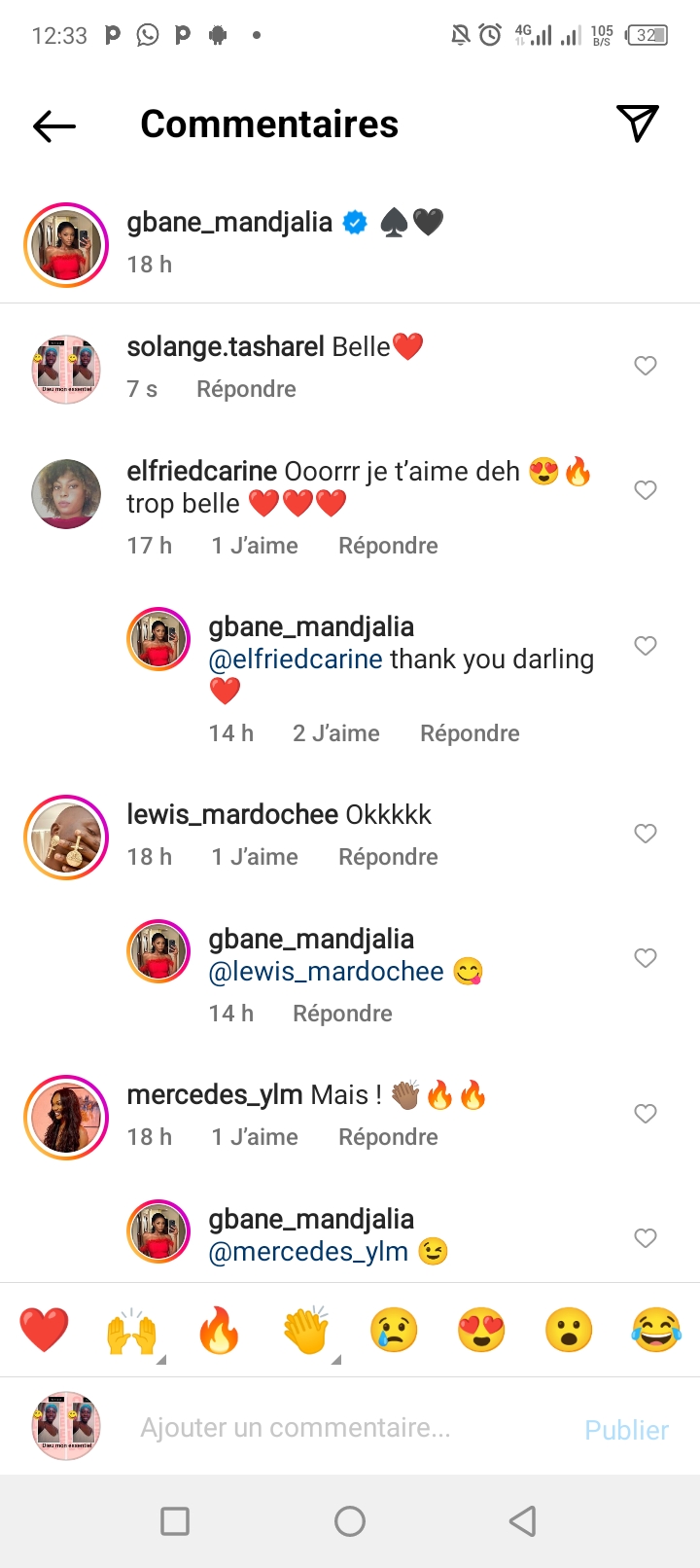Insert the fire emoji reaction
Screen dimensions: 700x1568
[x=219, y=1330]
